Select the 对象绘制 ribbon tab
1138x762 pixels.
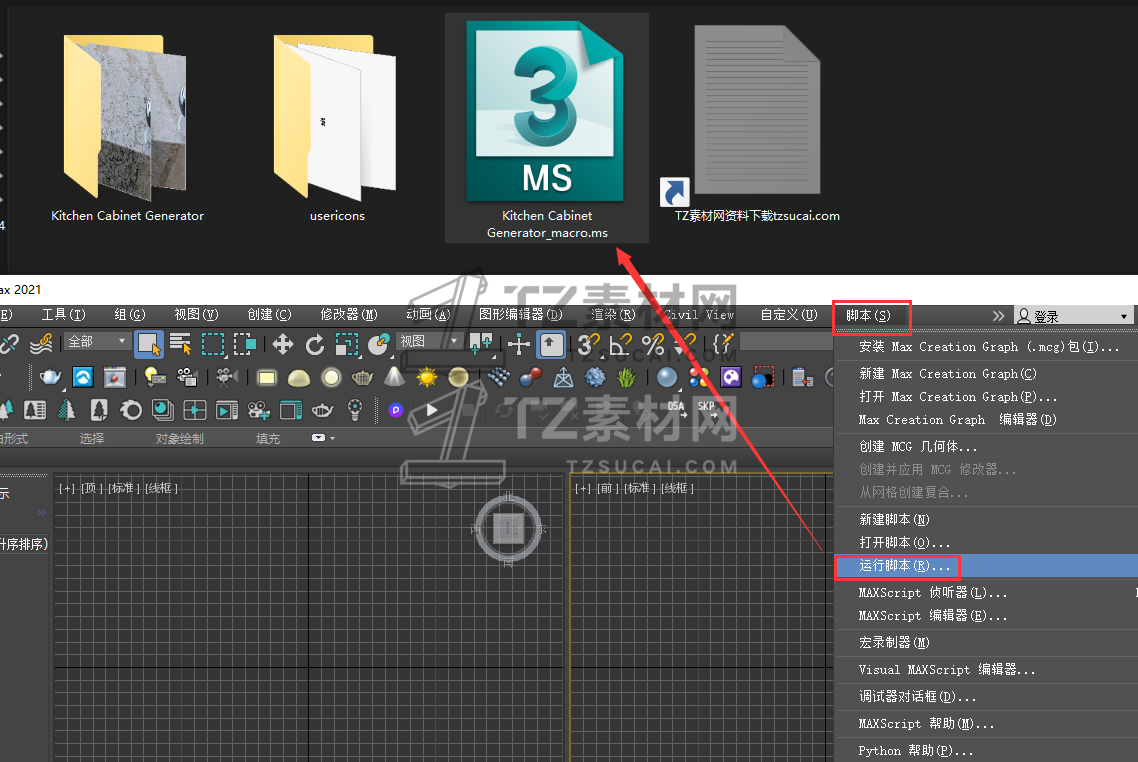coord(179,438)
